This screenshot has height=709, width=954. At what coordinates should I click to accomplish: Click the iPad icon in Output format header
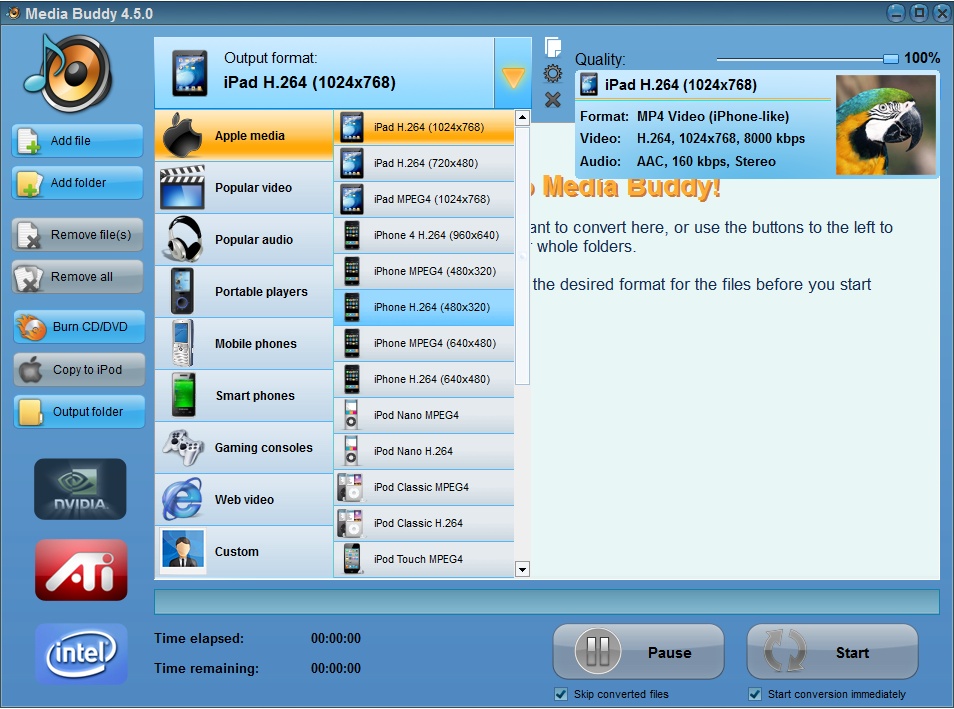pyautogui.click(x=190, y=73)
